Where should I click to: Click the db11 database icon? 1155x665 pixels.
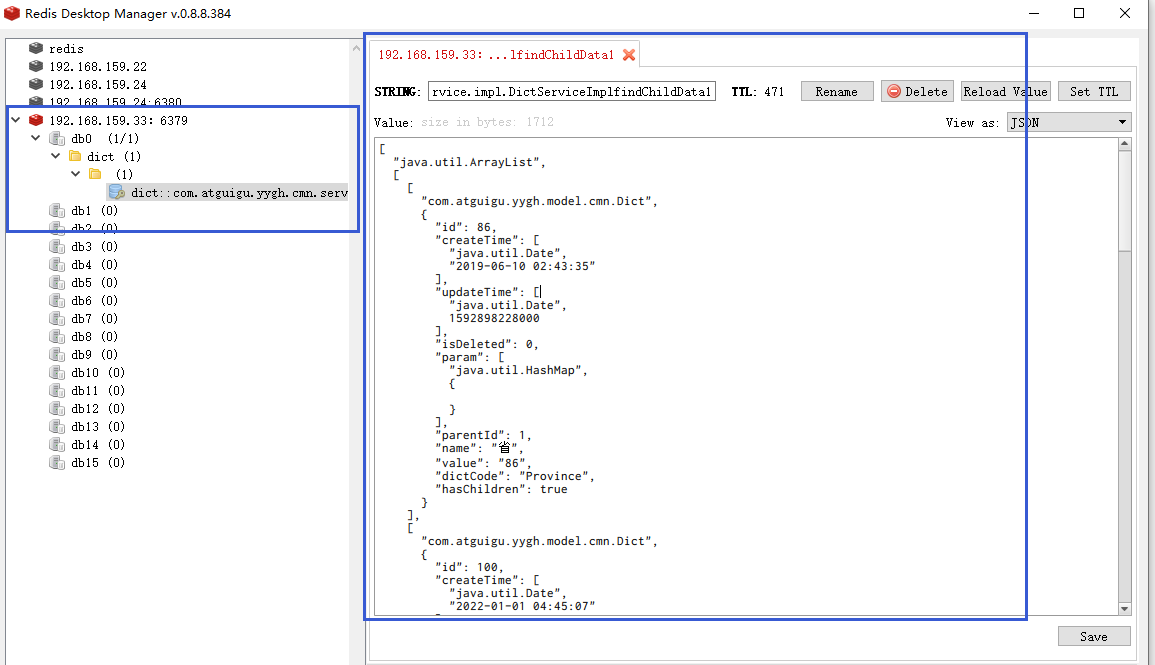[57, 391]
